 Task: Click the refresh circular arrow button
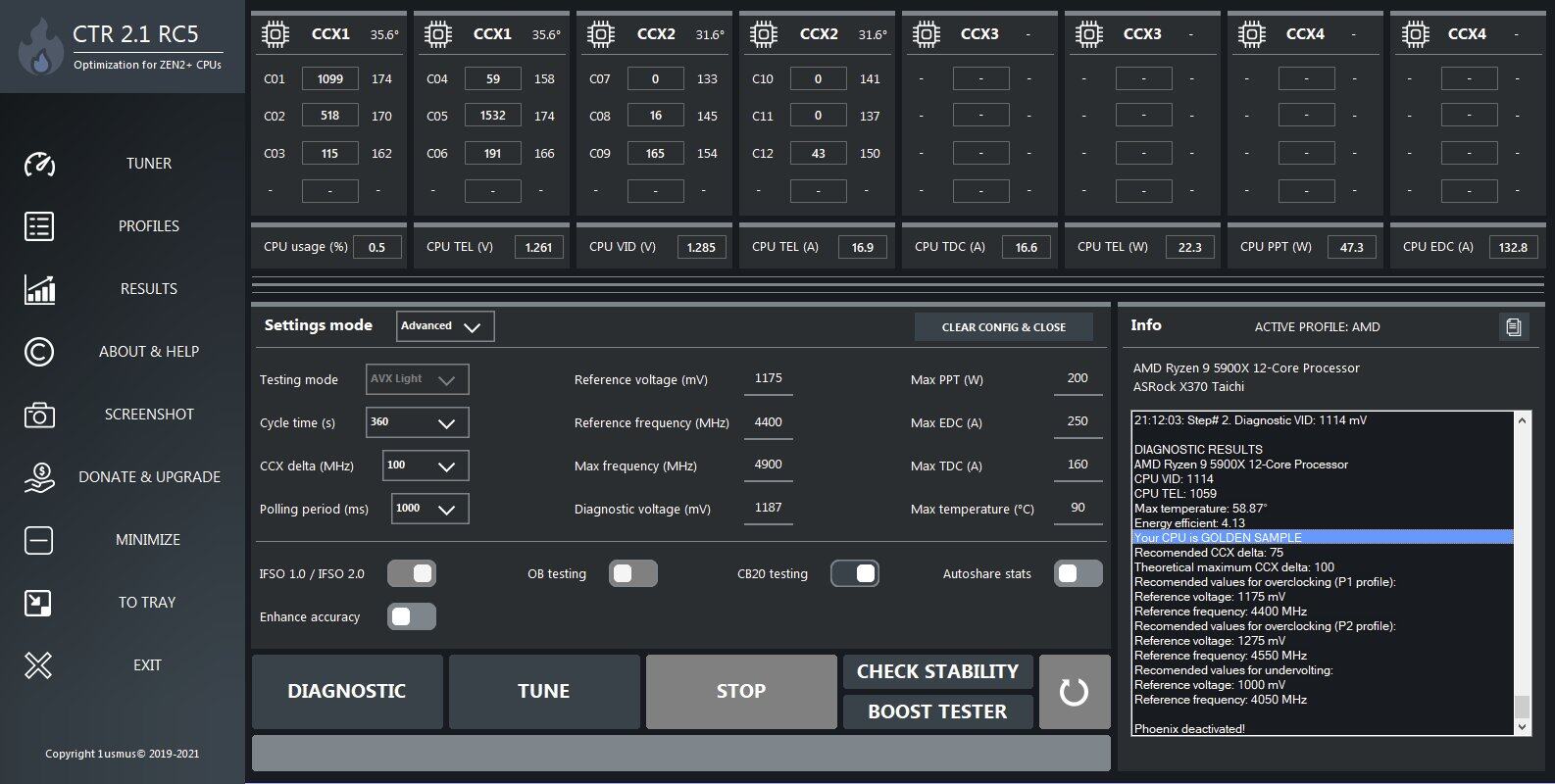1075,692
